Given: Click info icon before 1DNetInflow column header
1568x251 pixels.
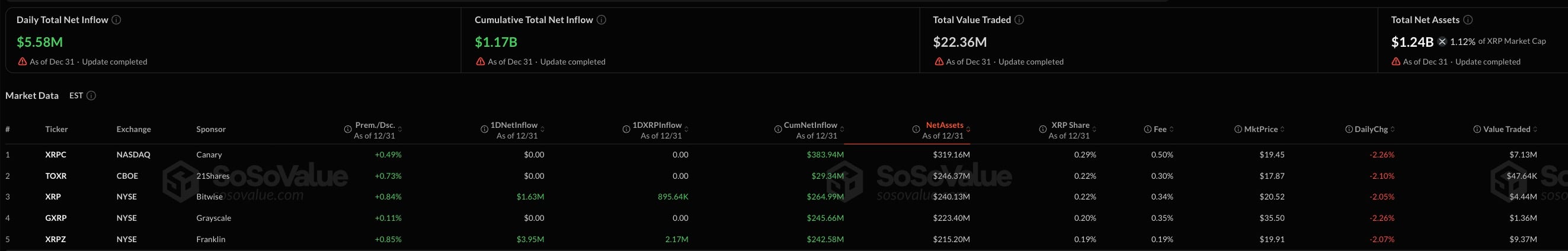Looking at the screenshot, I should [484, 130].
